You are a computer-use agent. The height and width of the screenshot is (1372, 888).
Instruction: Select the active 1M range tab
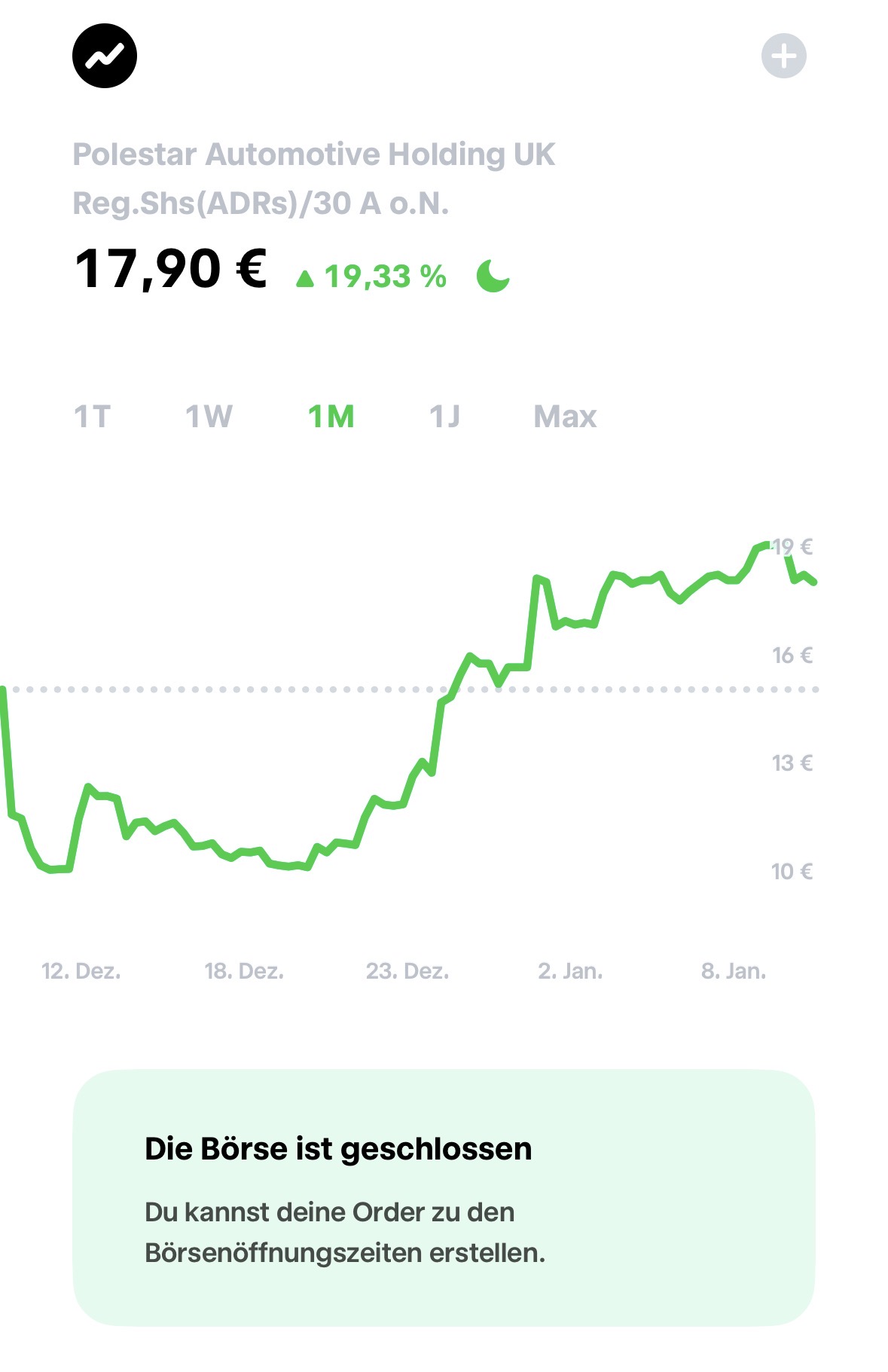tap(331, 417)
